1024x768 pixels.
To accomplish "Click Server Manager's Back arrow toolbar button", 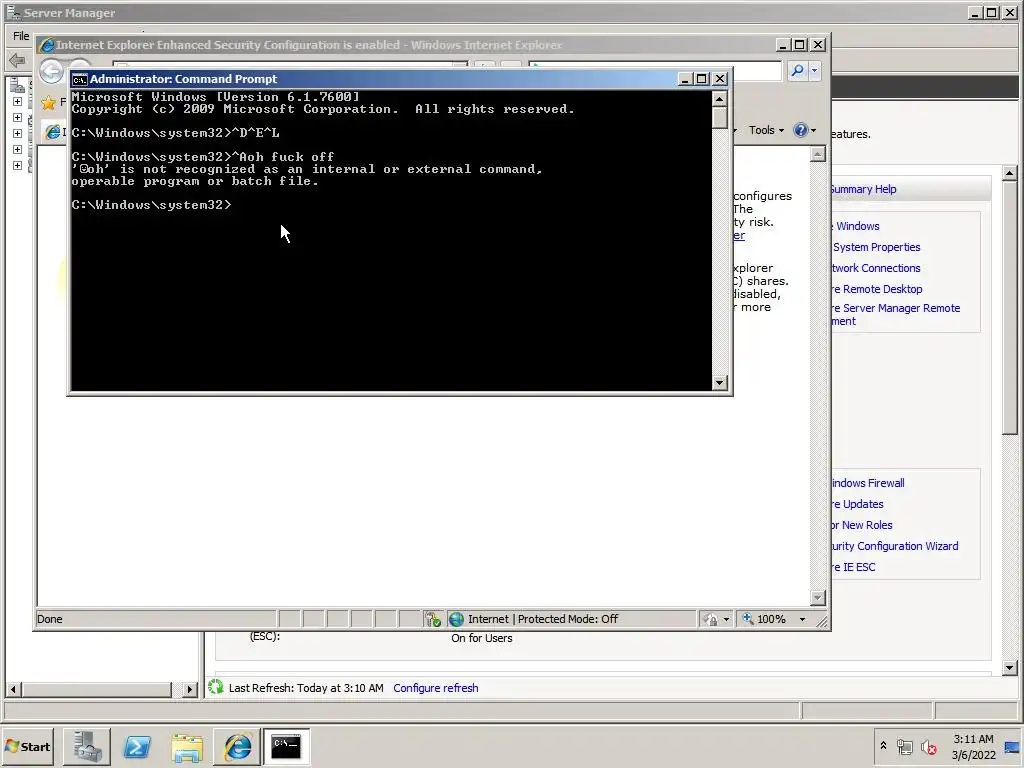I will pyautogui.click(x=18, y=61).
